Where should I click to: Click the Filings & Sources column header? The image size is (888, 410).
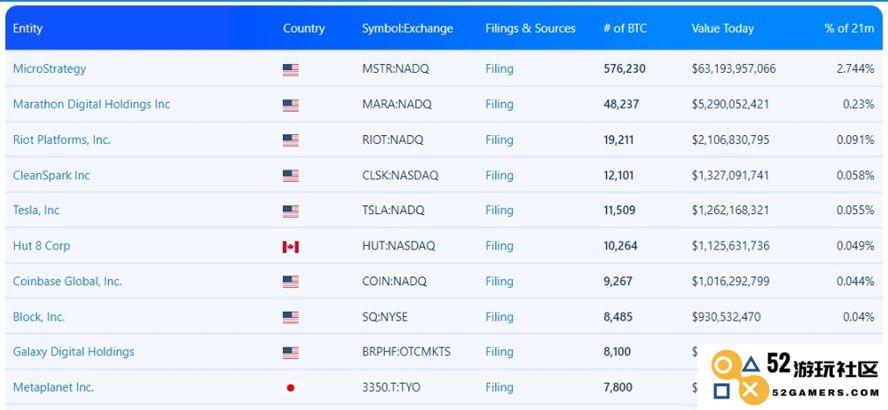pos(530,28)
